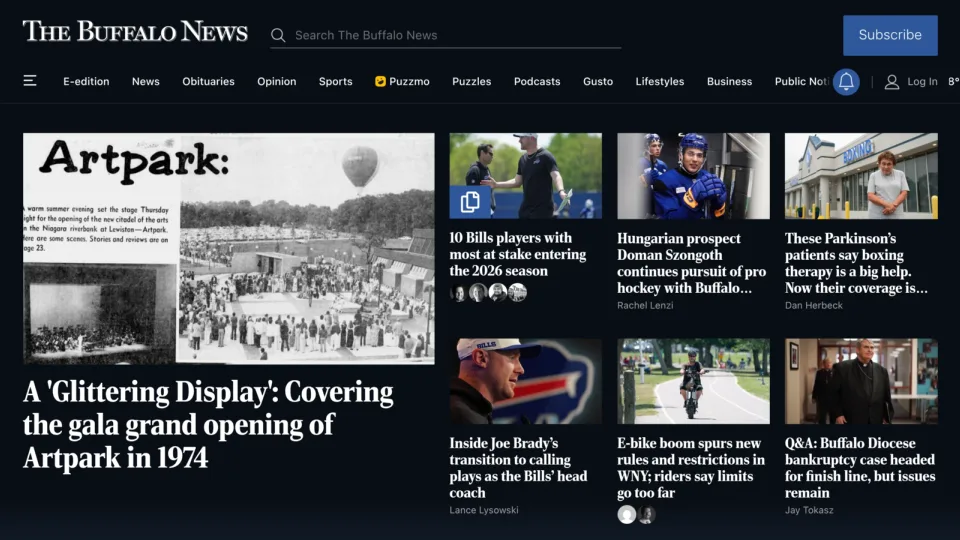Screen dimensions: 960x540
Task: Click the hockey player thumbnail
Action: click(x=693, y=176)
